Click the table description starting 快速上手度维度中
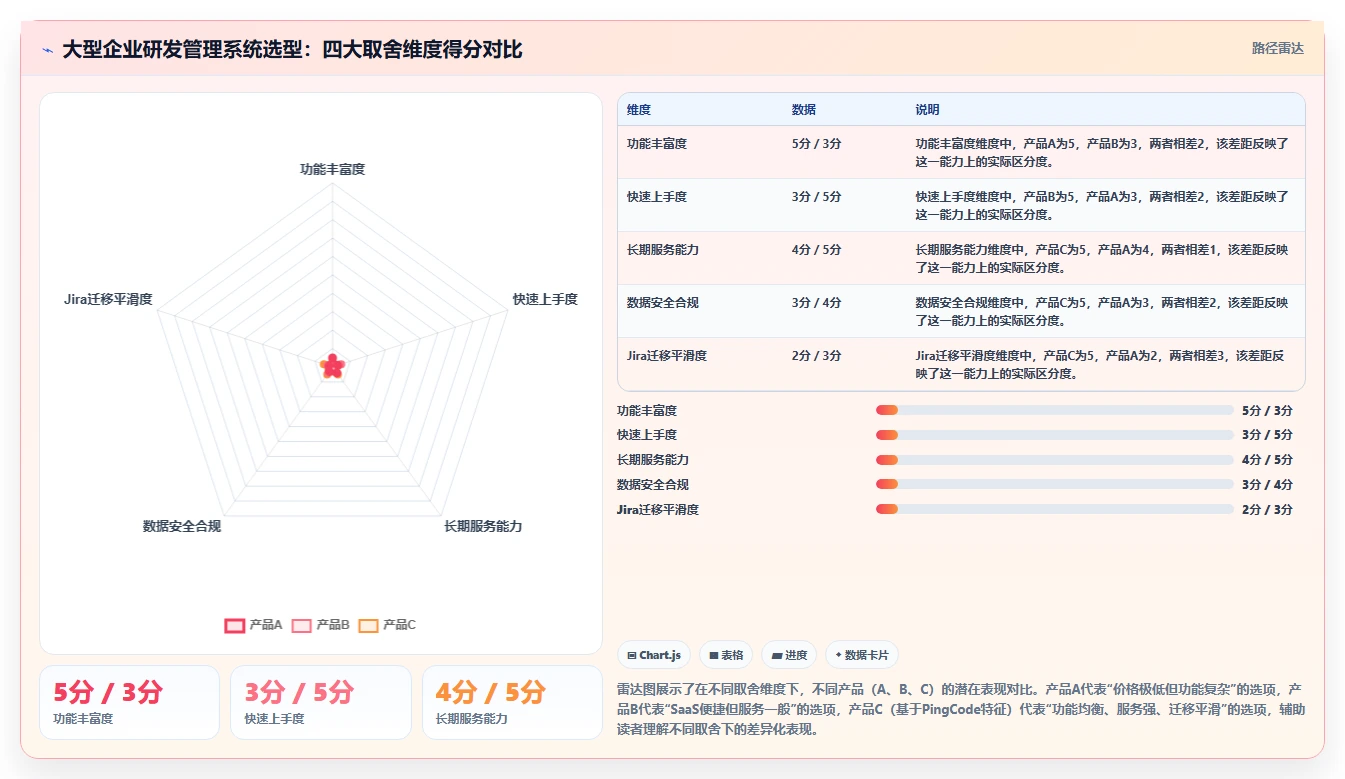1345x779 pixels. point(1102,205)
